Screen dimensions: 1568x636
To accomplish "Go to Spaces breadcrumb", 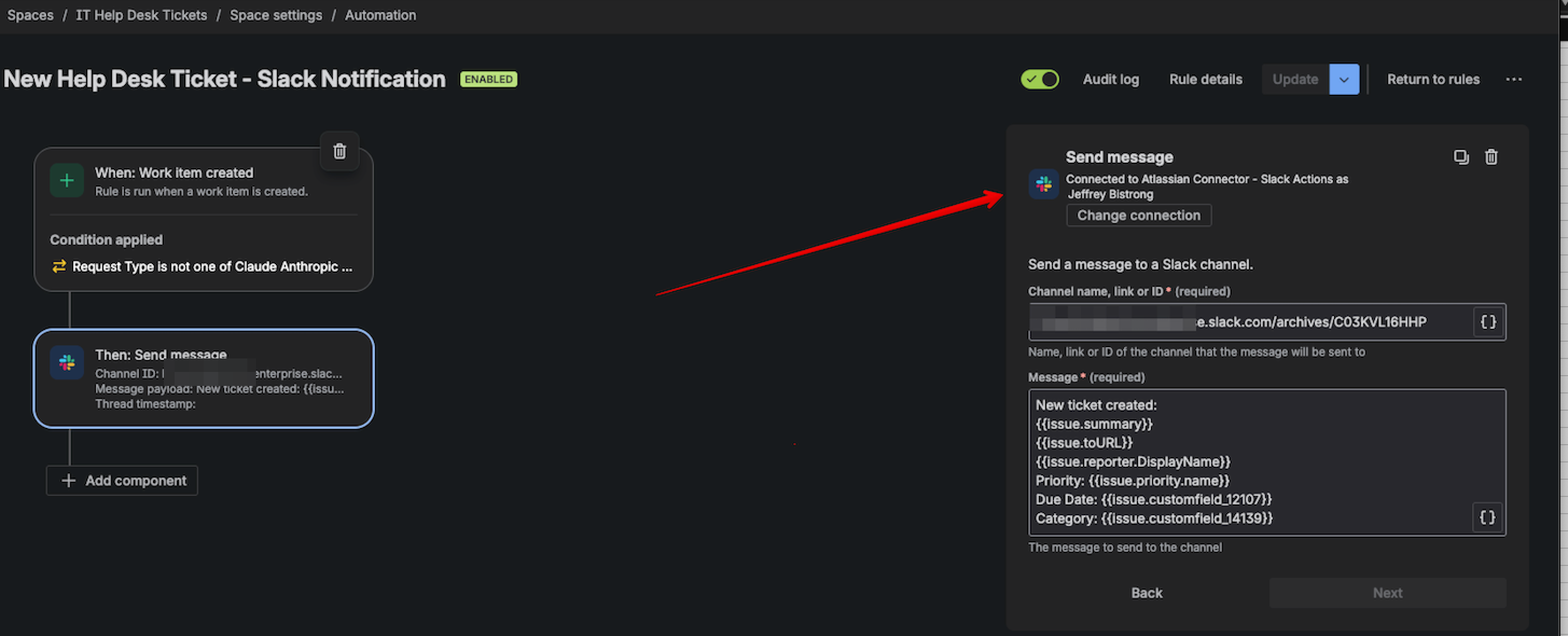I will point(30,15).
